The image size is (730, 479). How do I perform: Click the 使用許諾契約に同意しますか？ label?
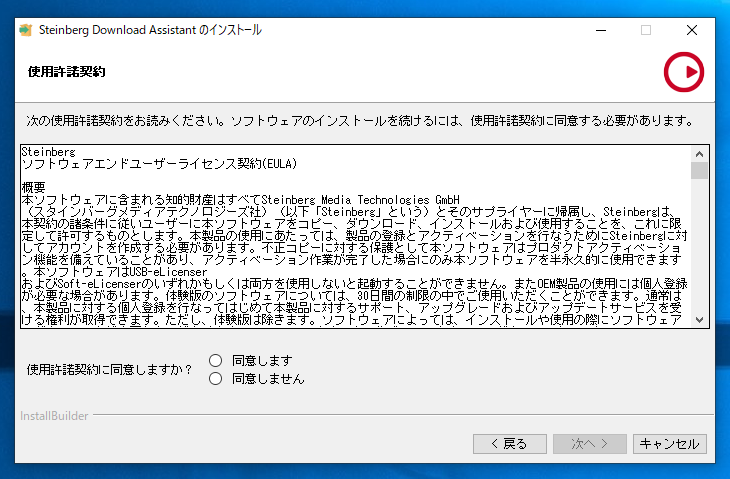[109, 370]
